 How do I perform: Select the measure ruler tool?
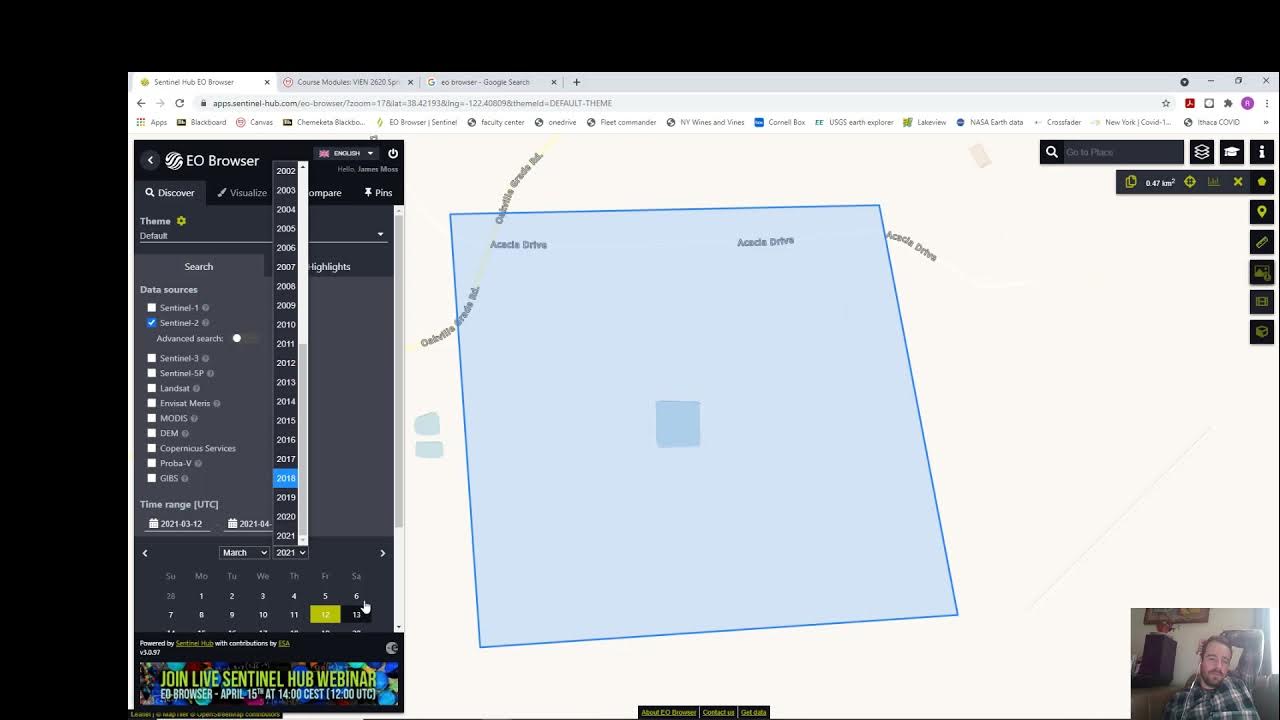point(1262,242)
